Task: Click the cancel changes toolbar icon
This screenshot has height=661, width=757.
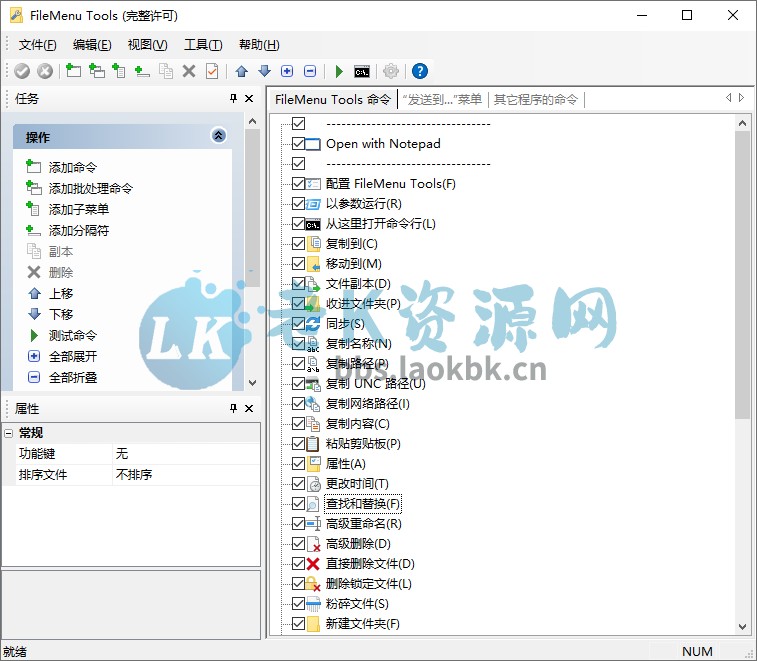Action: click(45, 71)
